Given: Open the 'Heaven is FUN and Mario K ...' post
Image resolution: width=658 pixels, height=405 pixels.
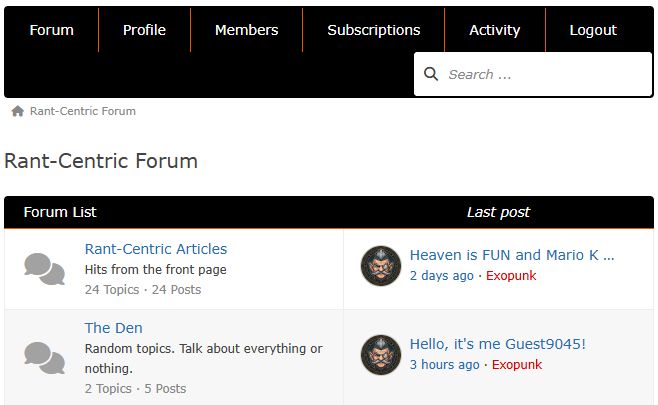Looking at the screenshot, I should 512,255.
